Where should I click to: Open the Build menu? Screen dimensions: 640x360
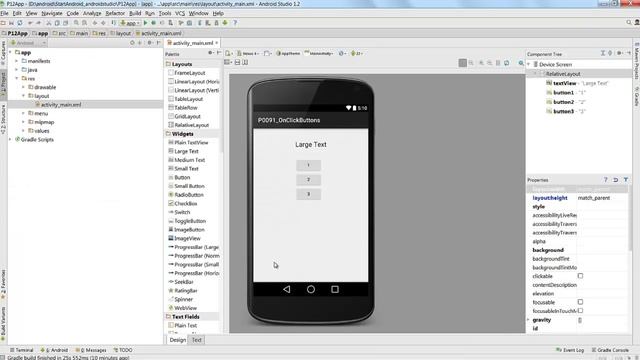pyautogui.click(x=135, y=13)
